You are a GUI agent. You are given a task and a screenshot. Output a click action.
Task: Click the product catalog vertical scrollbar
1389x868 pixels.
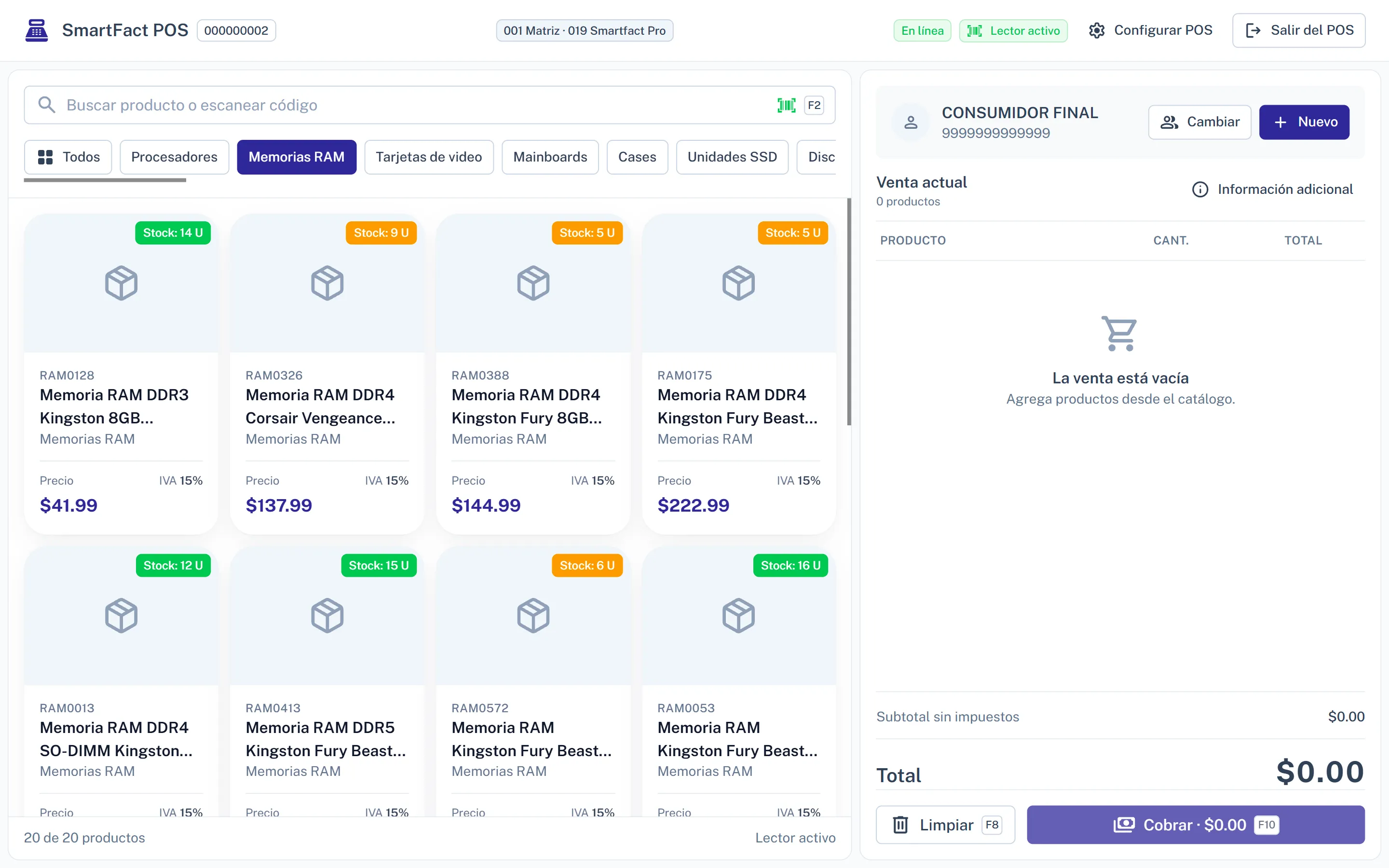(849, 312)
